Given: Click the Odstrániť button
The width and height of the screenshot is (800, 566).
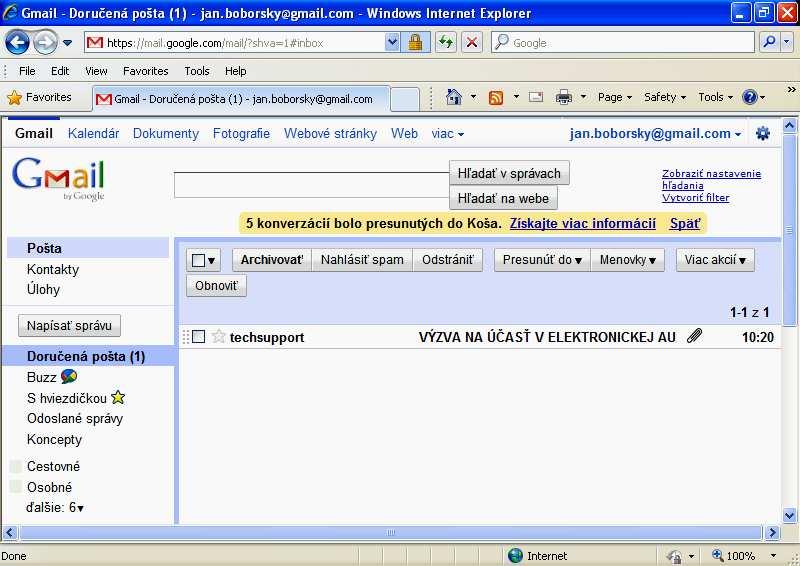Looking at the screenshot, I should pos(447,260).
